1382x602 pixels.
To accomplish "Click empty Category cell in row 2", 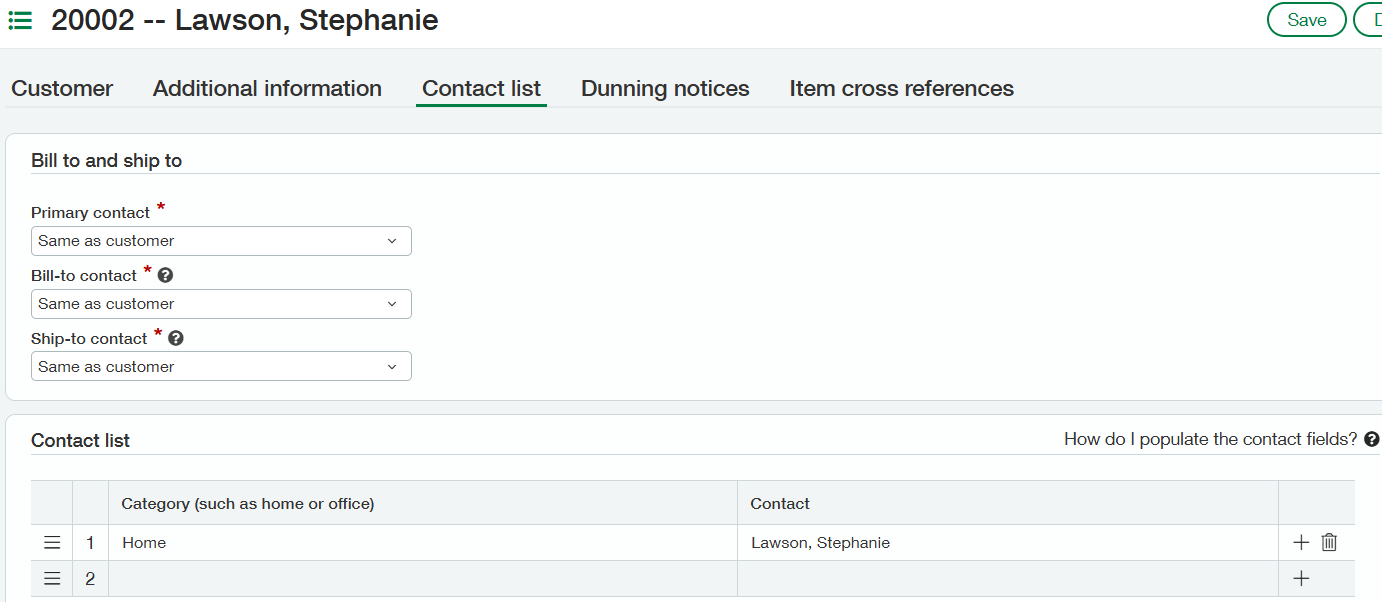I will pos(422,579).
